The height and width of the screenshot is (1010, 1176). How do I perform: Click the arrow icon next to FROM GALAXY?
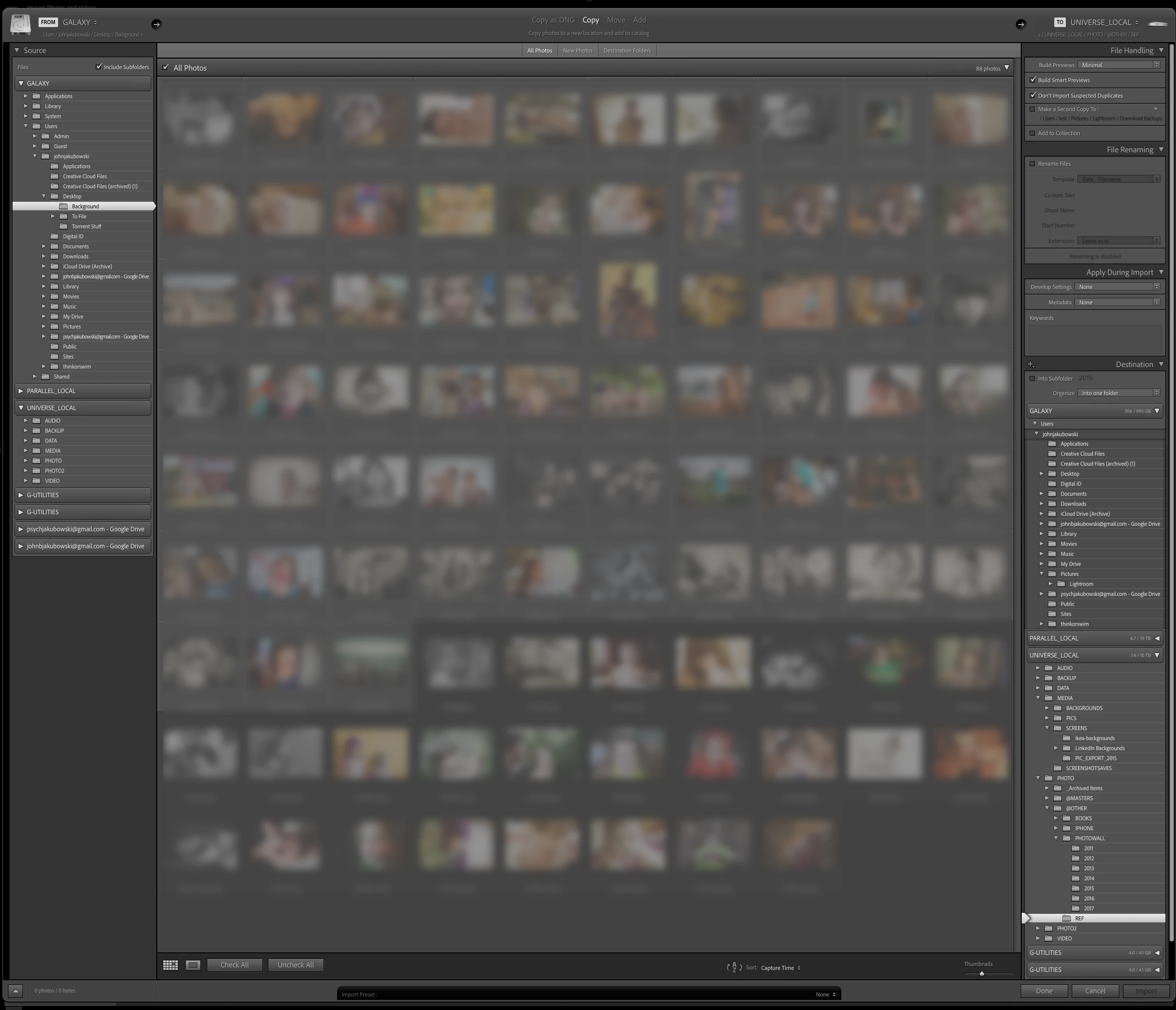pyautogui.click(x=156, y=24)
